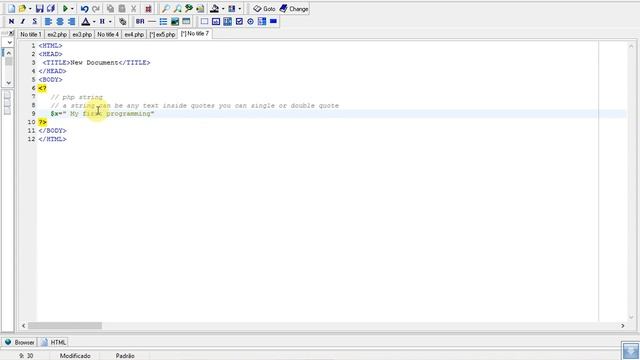The image size is (640, 360).
Task: Click the open file folder icon
Action: pos(22,9)
